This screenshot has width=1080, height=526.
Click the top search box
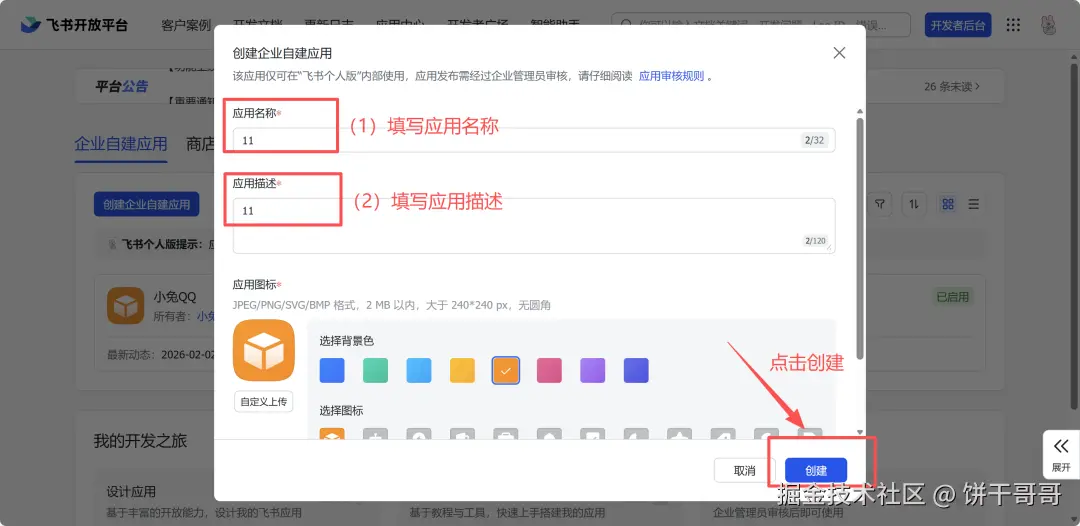pyautogui.click(x=762, y=25)
